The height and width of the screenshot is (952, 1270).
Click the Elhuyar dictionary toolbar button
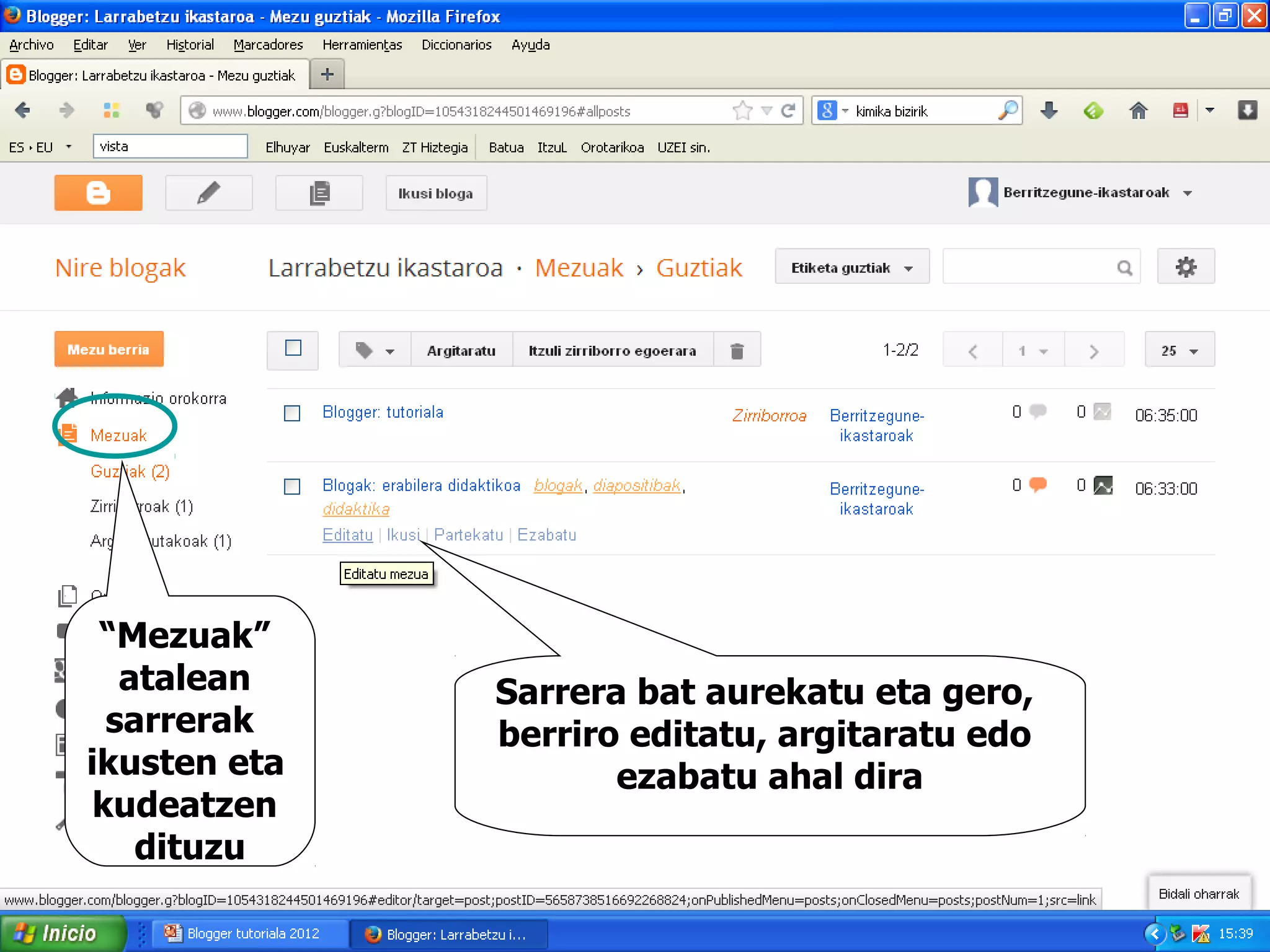[287, 147]
